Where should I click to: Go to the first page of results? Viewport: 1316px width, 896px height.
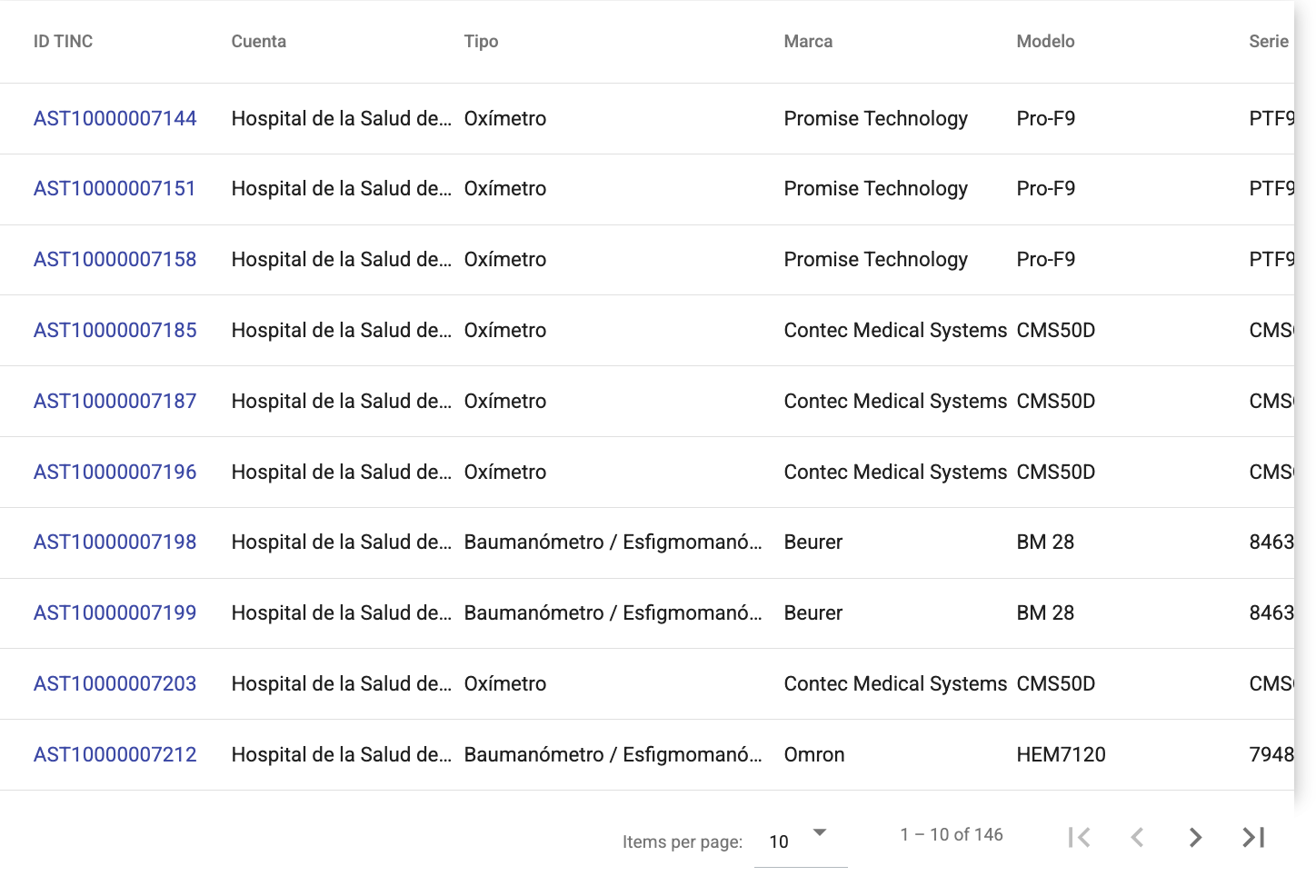pos(1080,837)
